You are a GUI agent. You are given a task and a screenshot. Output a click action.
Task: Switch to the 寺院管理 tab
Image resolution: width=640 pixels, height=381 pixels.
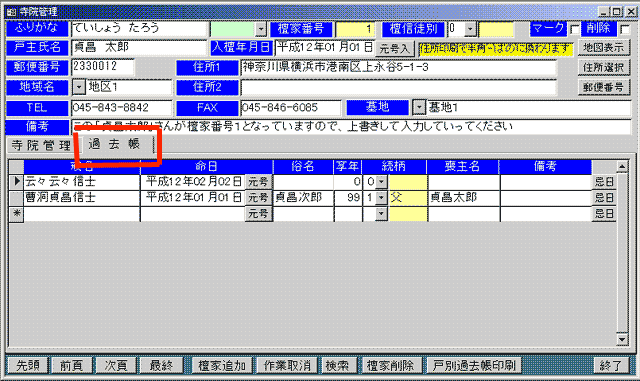pyautogui.click(x=41, y=145)
